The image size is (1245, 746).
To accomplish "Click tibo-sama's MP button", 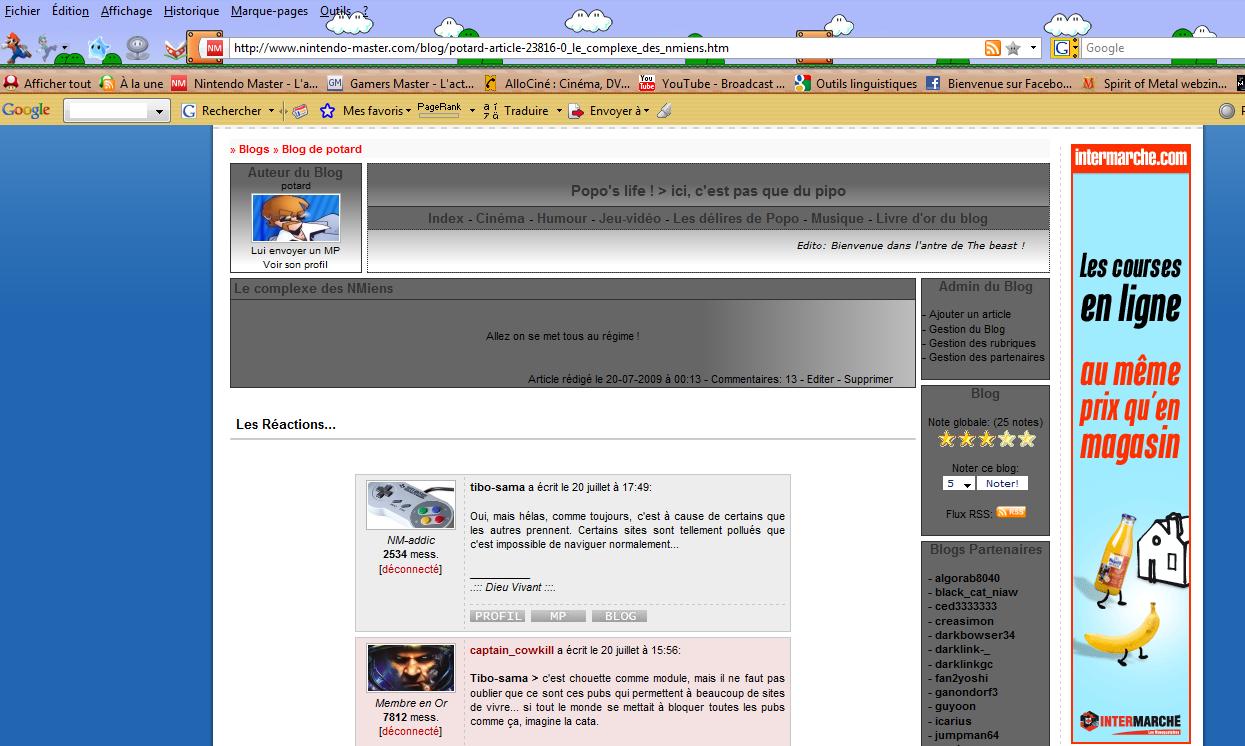I will pos(558,616).
